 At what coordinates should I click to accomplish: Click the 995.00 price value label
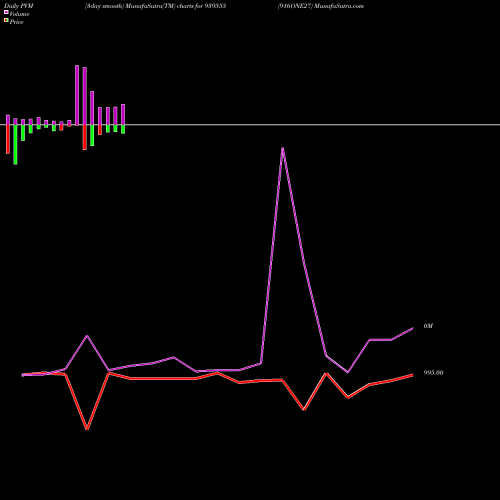click(x=433, y=373)
